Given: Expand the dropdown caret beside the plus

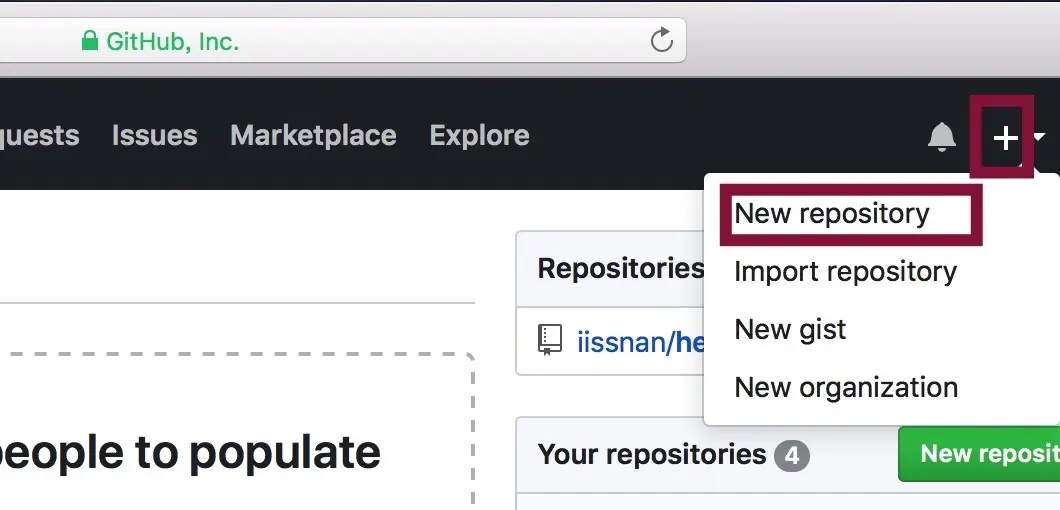Looking at the screenshot, I should [1040, 137].
